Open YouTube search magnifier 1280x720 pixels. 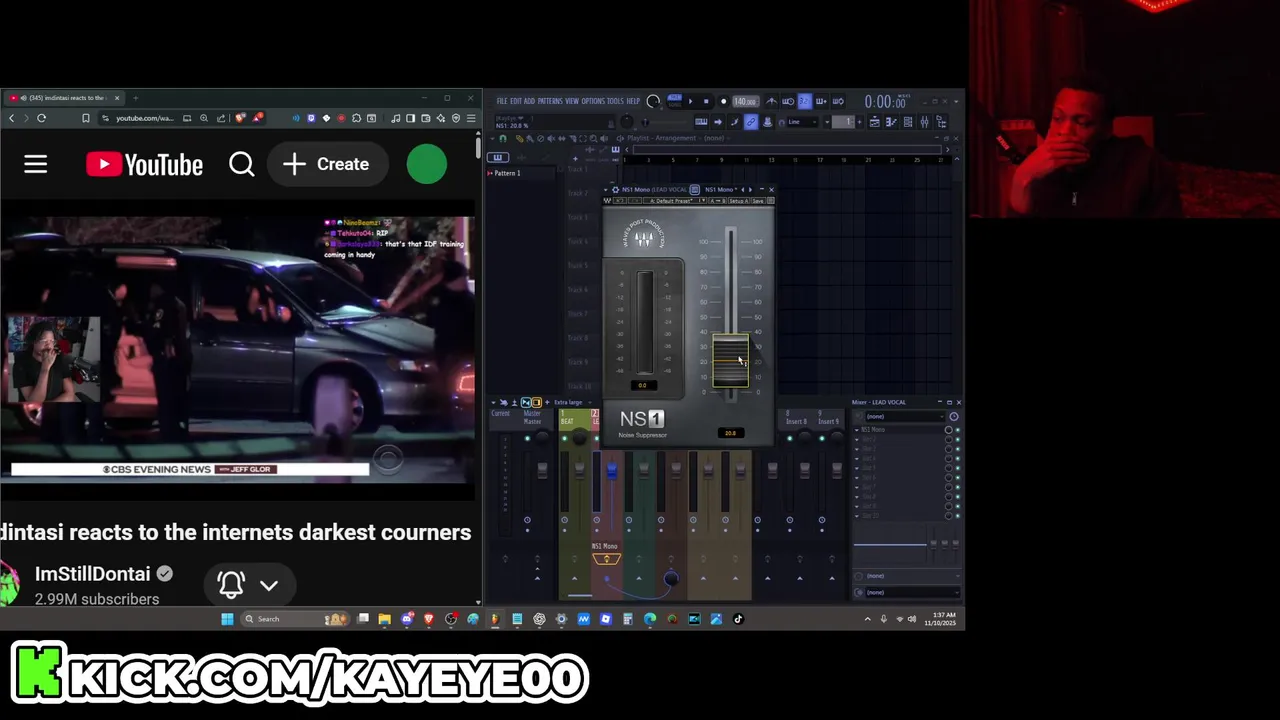tap(242, 164)
